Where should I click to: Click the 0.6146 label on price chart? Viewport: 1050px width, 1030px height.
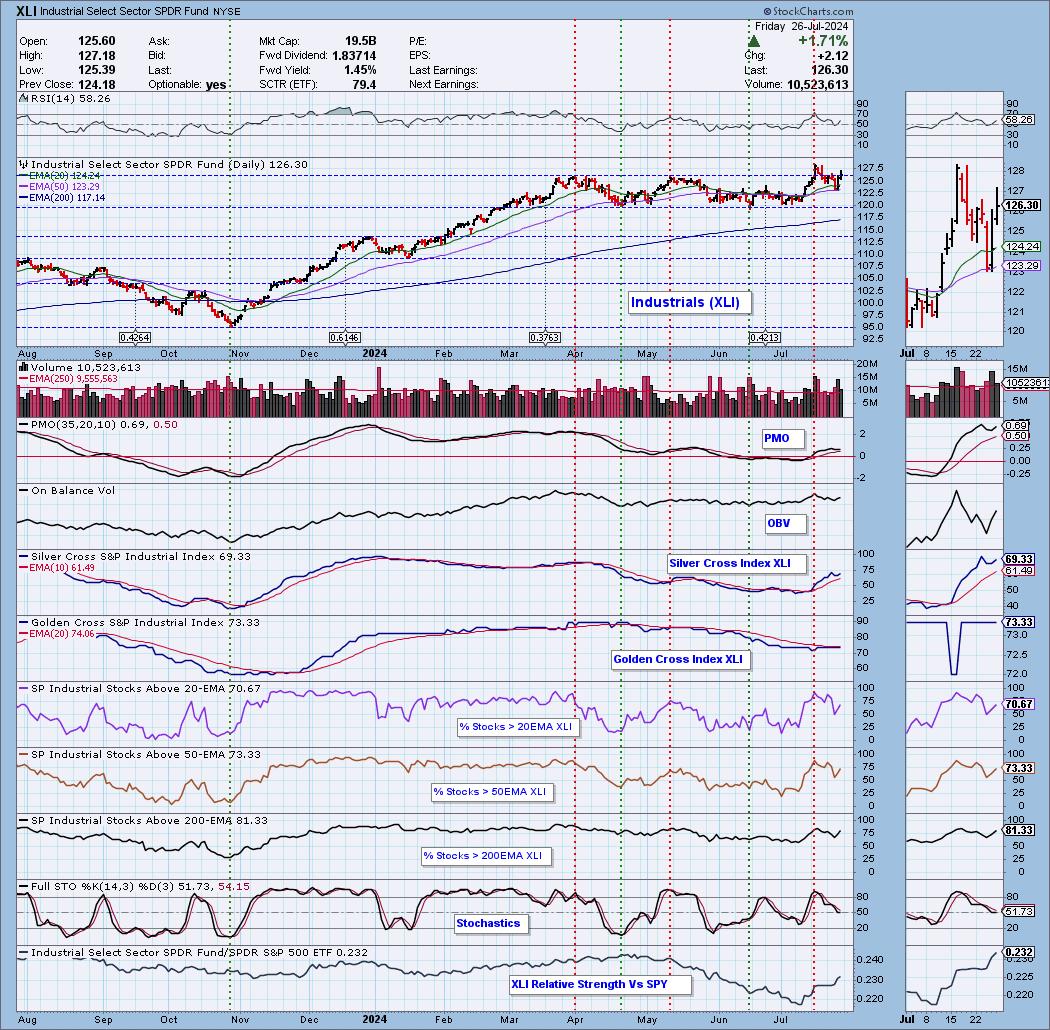tap(344, 338)
